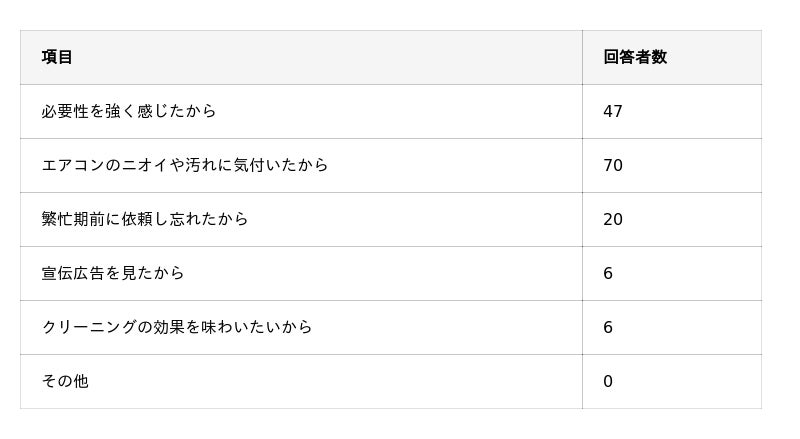Viewport: 800px width, 439px height.
Task: Click the 6 beside クリーニングの効果を味わいたいから
Action: coord(608,327)
